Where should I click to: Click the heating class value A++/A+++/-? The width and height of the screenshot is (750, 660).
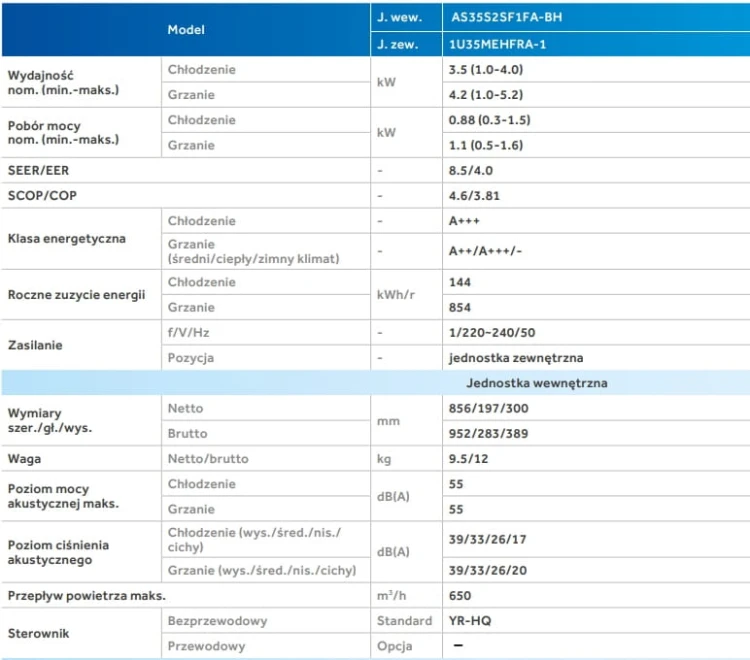[485, 251]
